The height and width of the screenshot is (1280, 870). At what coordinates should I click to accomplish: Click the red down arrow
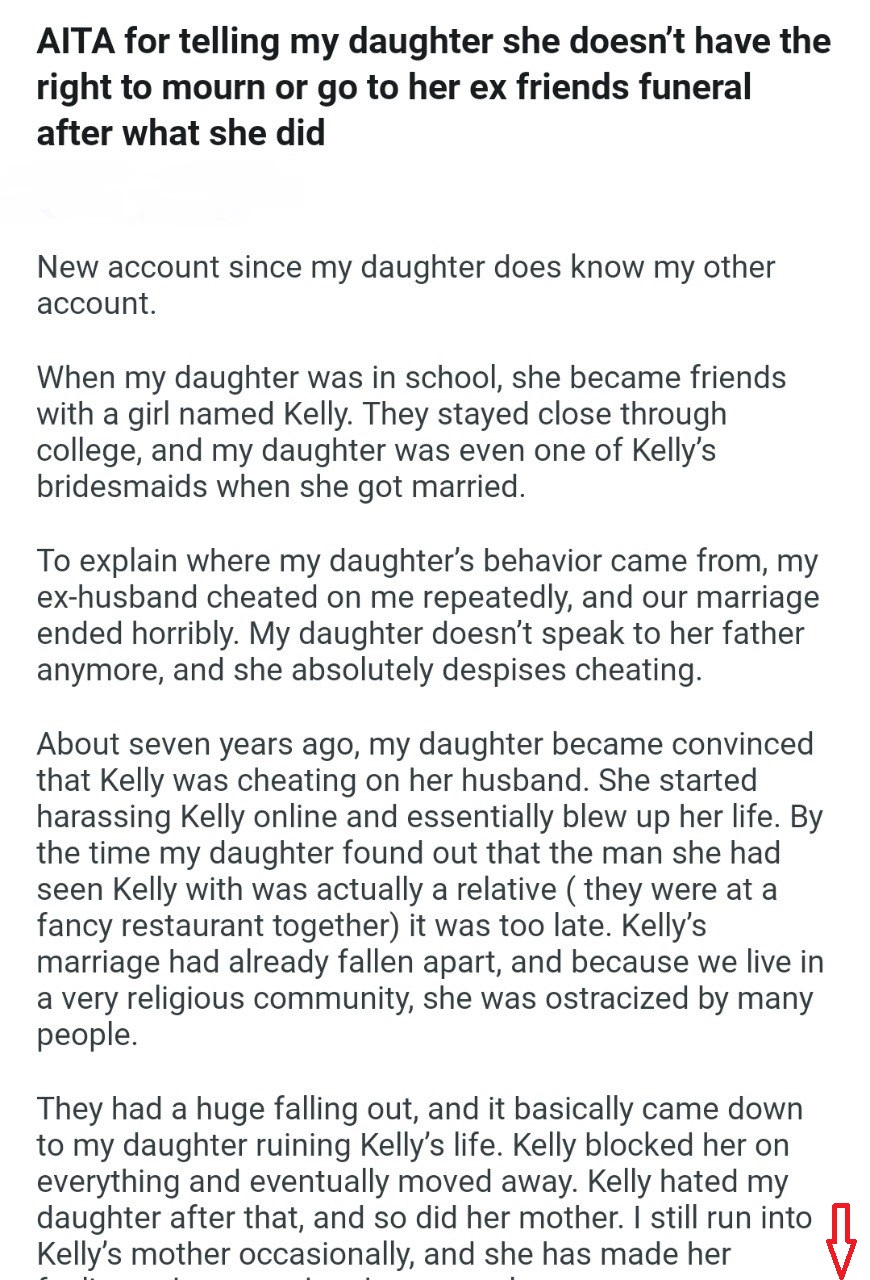(x=843, y=1241)
